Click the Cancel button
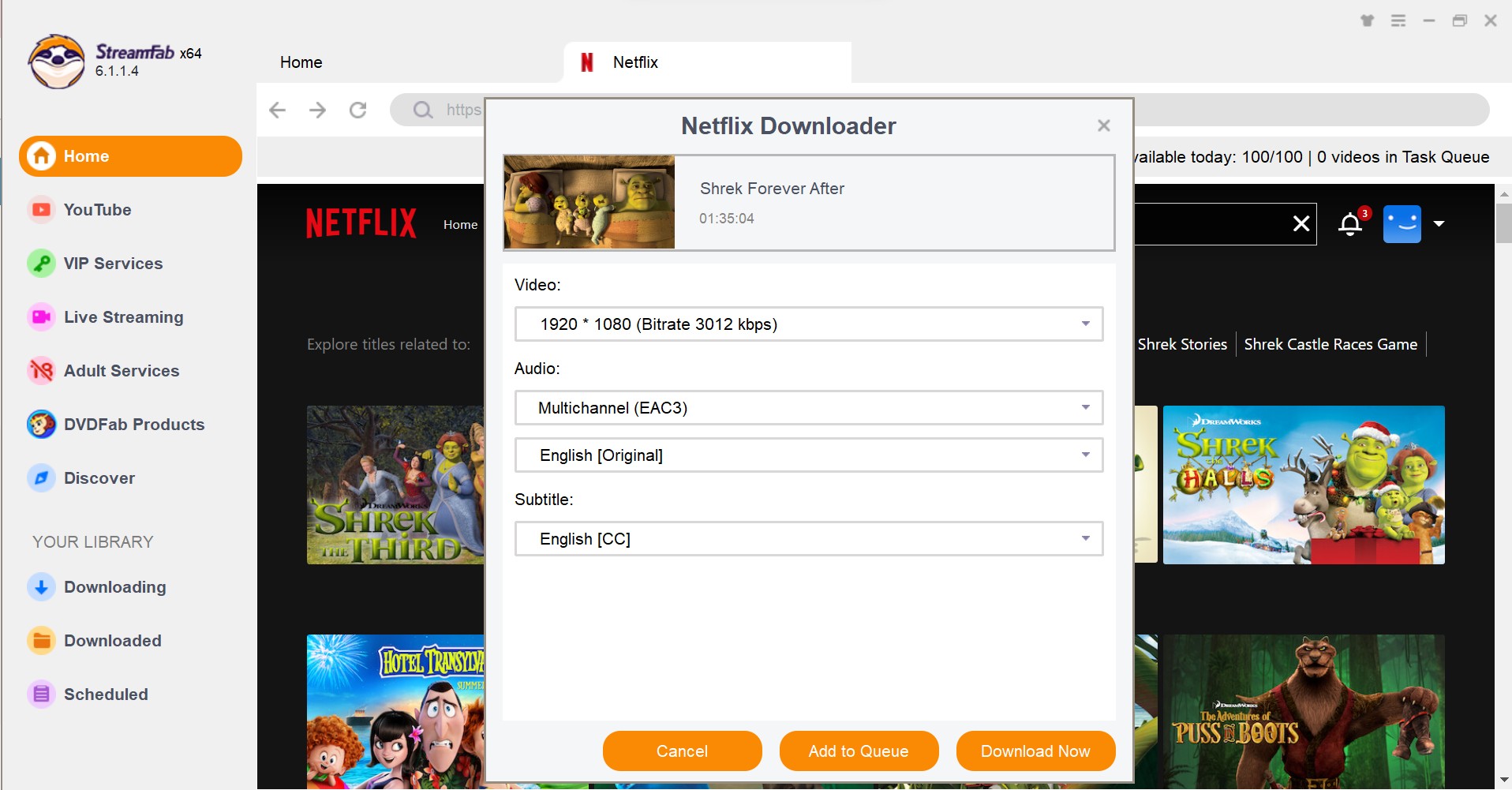 point(682,751)
